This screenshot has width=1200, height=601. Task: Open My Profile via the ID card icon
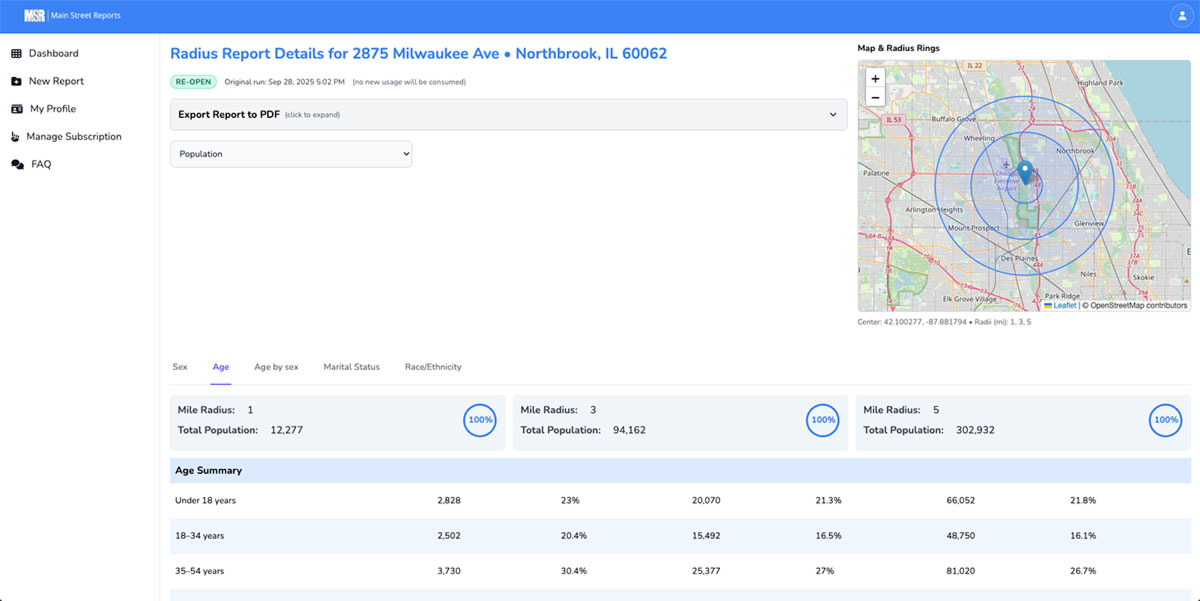pyautogui.click(x=15, y=108)
